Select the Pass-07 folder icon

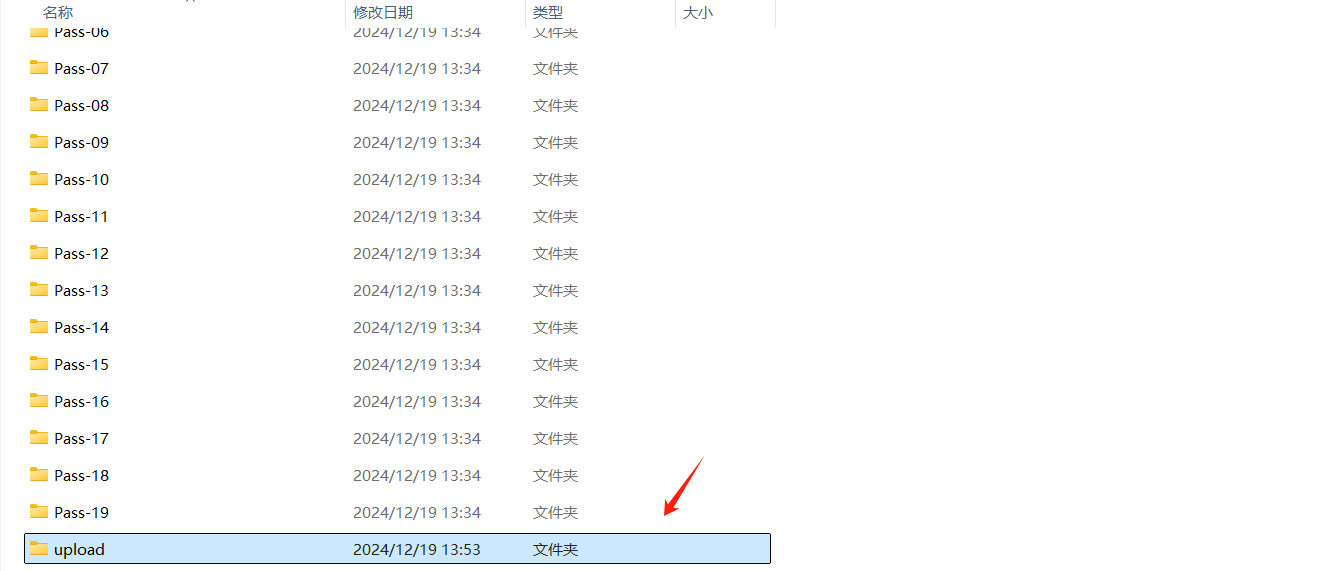pyautogui.click(x=39, y=68)
